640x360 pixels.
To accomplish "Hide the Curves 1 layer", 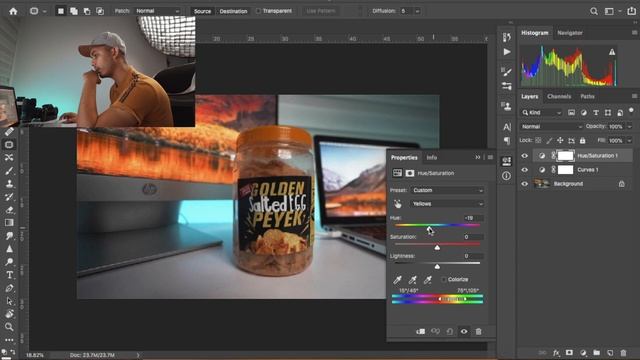I will click(x=524, y=170).
